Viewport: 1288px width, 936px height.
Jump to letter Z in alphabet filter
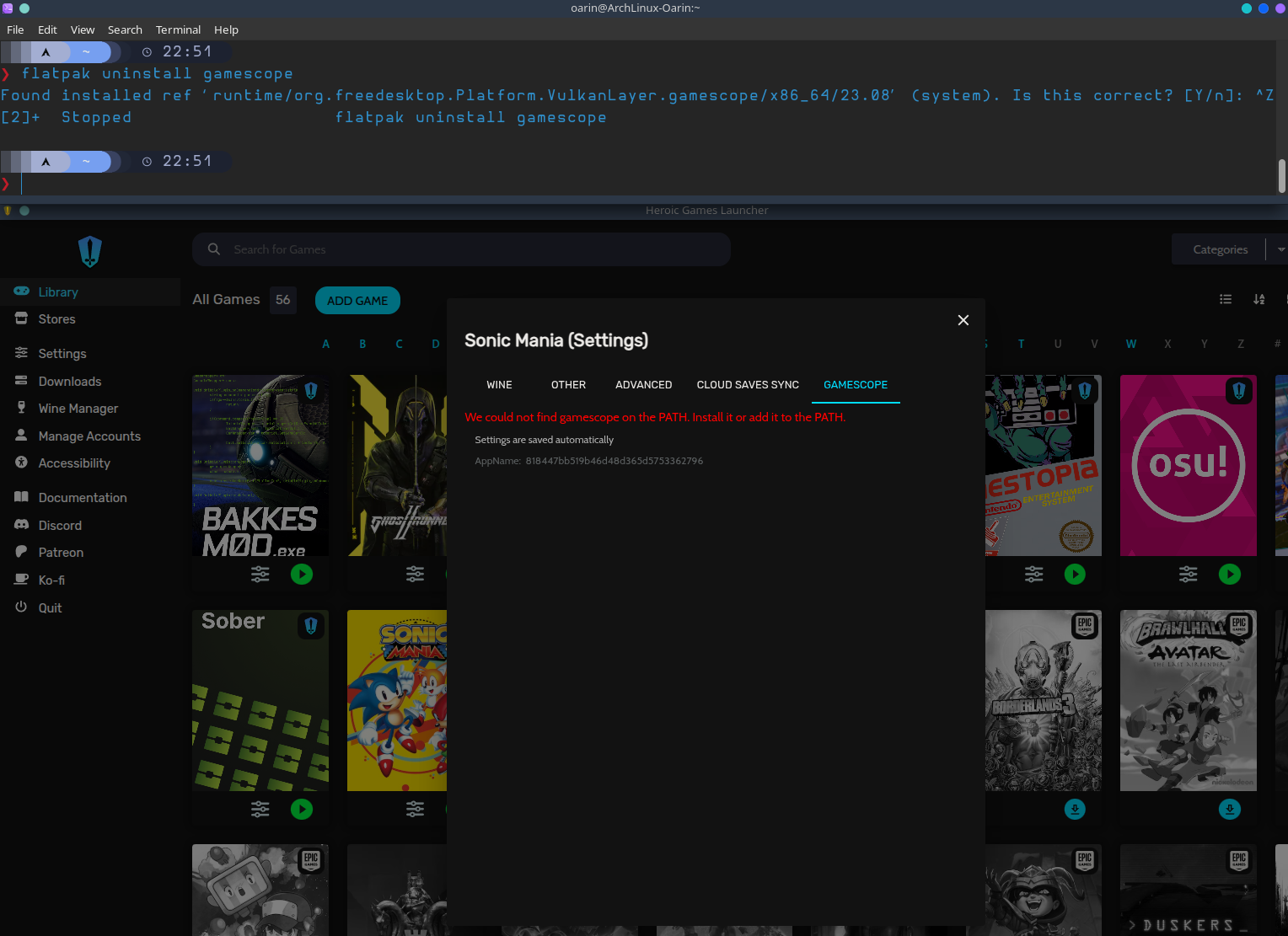coord(1241,344)
